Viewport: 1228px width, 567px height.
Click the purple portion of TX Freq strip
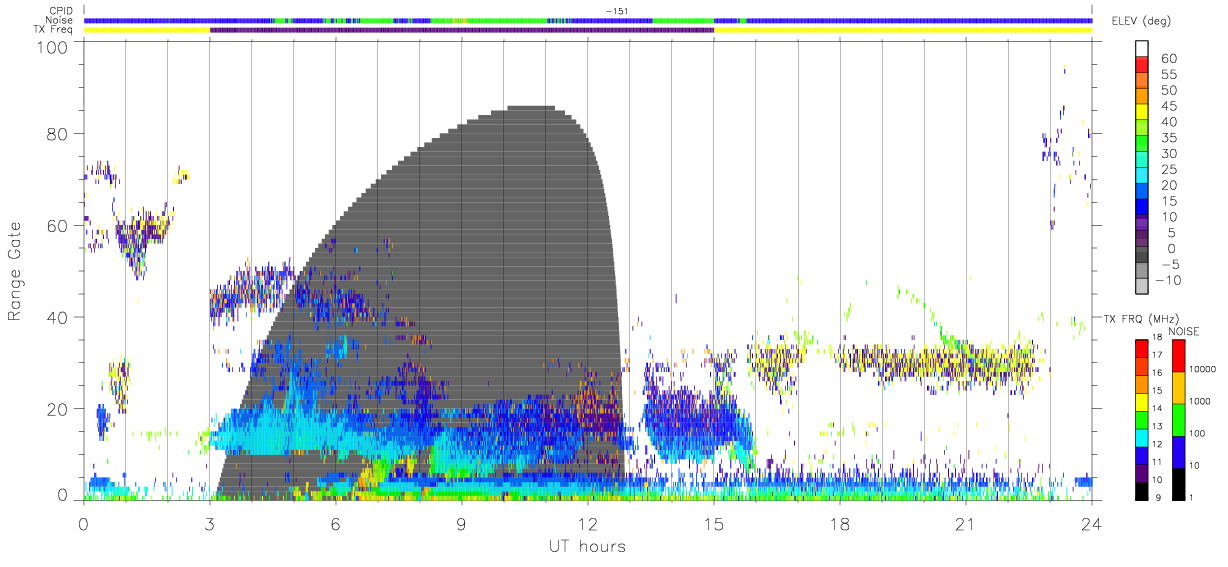point(462,30)
